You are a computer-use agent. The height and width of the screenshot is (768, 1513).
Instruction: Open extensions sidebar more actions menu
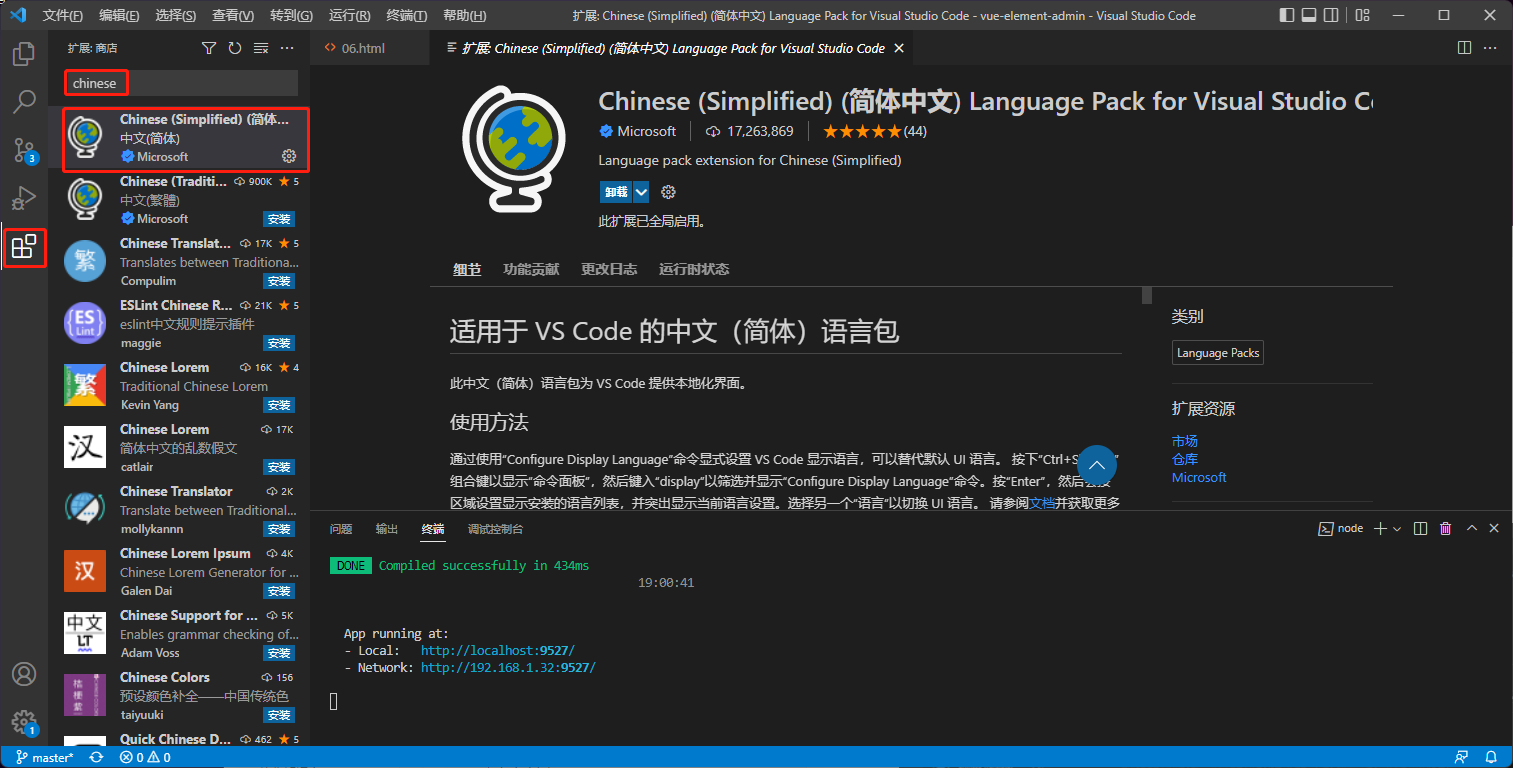point(287,48)
